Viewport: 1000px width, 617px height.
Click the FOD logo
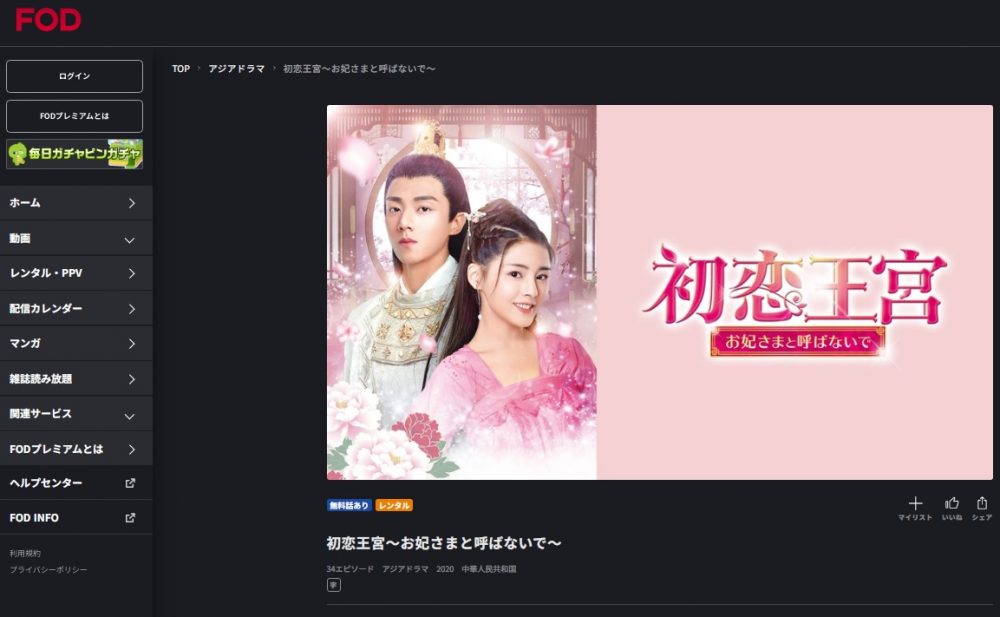point(48,20)
